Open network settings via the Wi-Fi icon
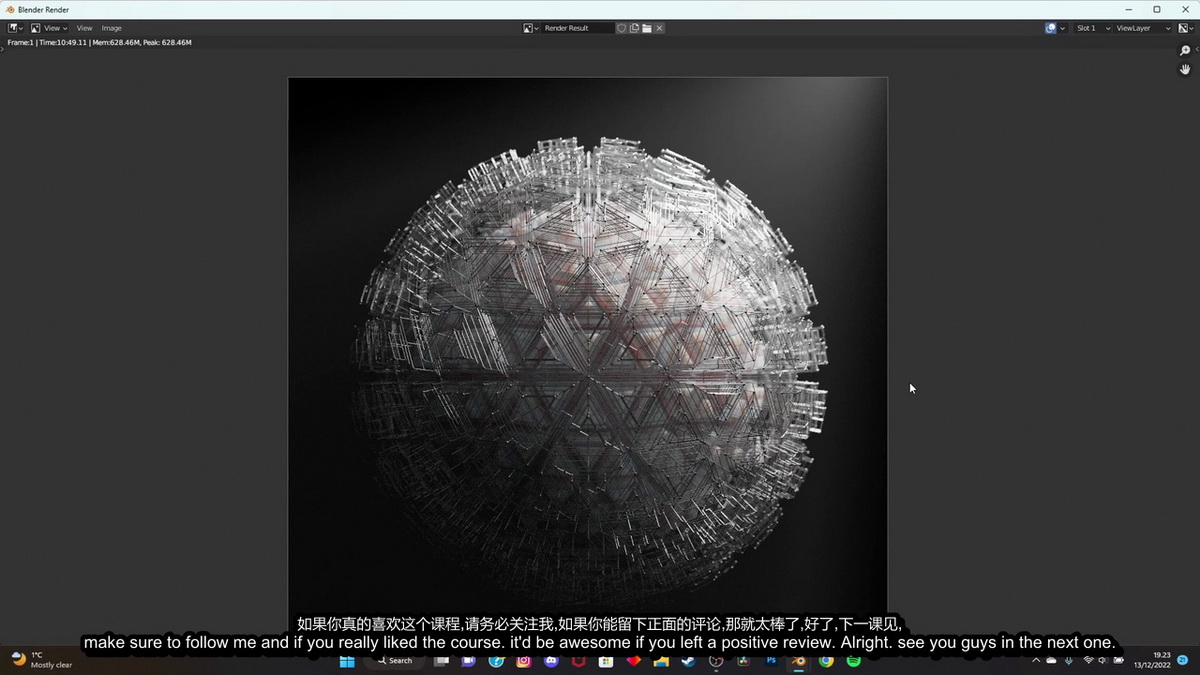 pyautogui.click(x=1088, y=660)
